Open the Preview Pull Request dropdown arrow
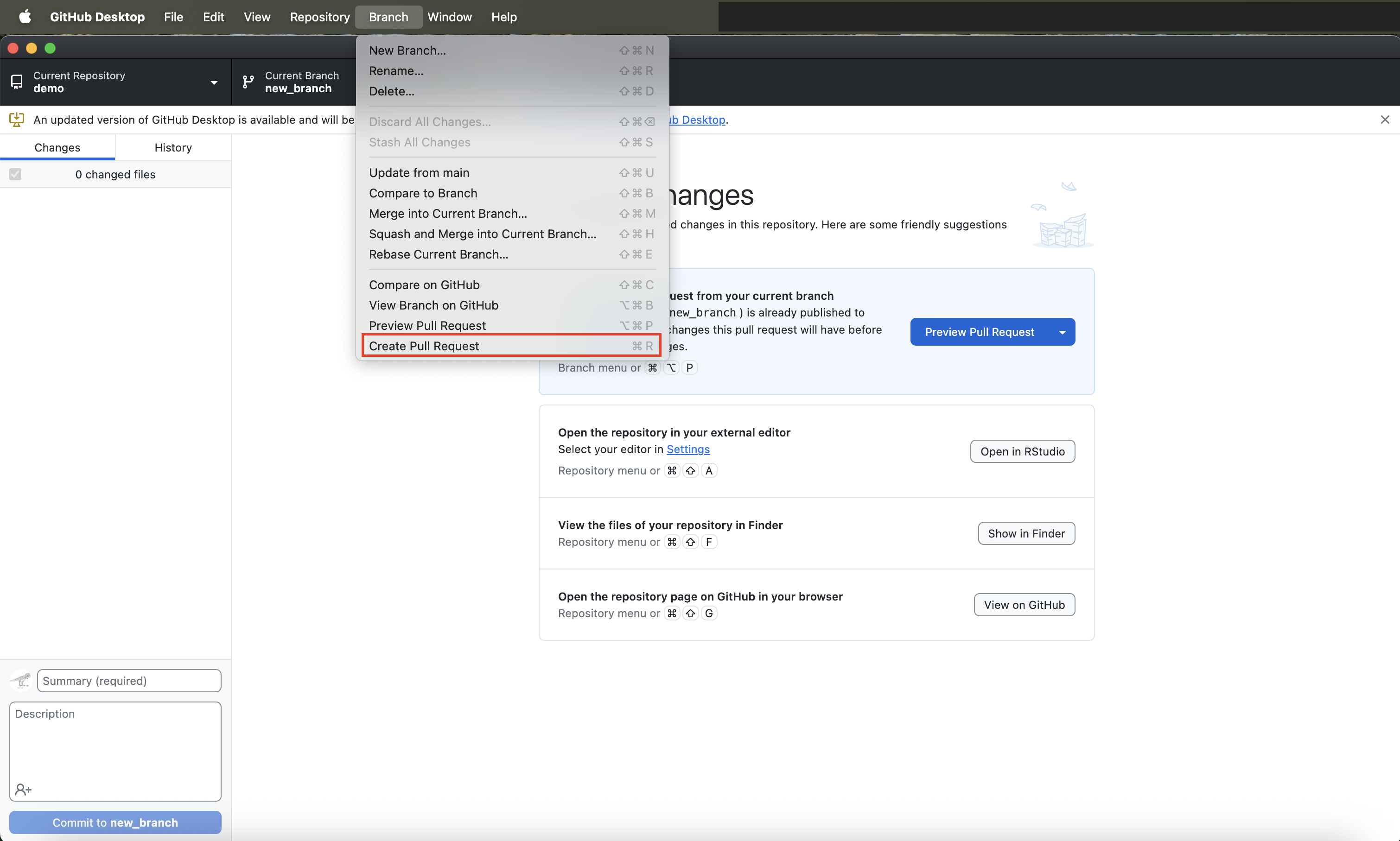This screenshot has height=841, width=1400. tap(1062, 332)
